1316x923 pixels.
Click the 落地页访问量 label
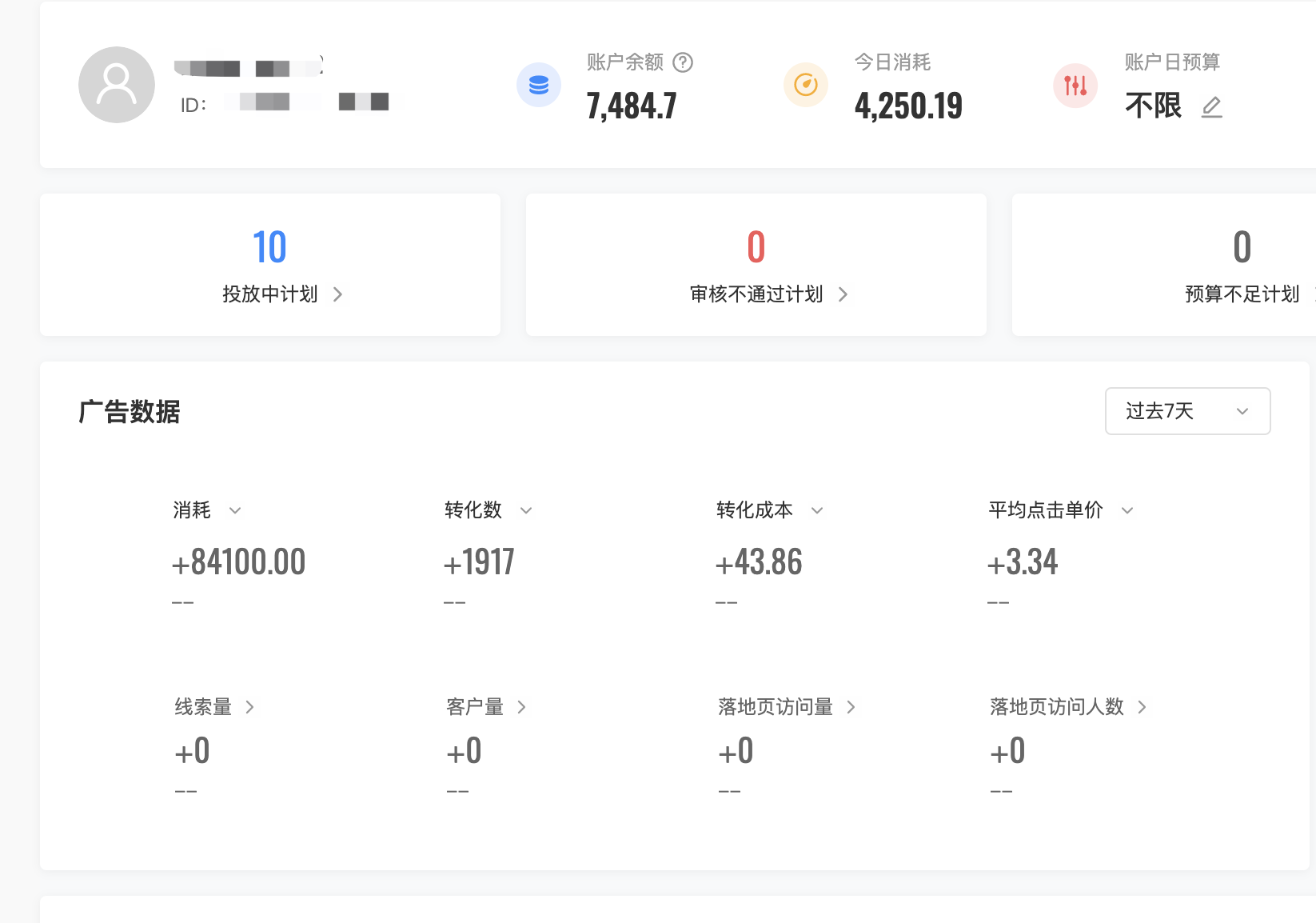point(776,707)
